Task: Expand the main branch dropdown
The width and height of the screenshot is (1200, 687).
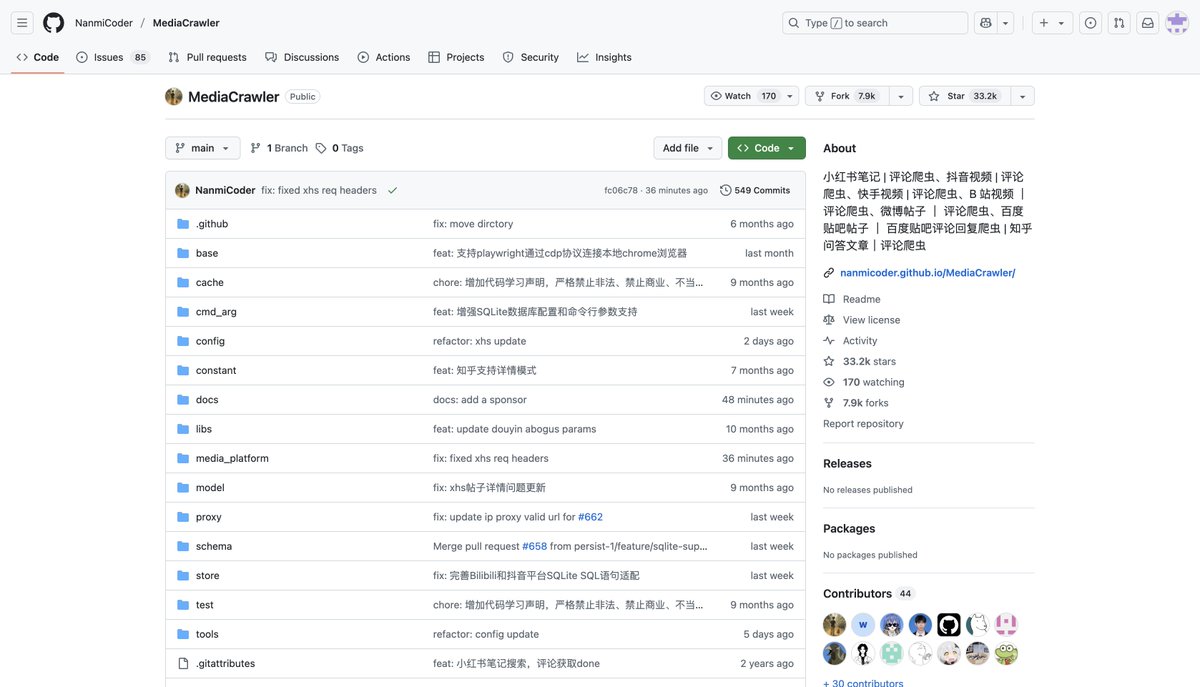Action: pyautogui.click(x=203, y=148)
